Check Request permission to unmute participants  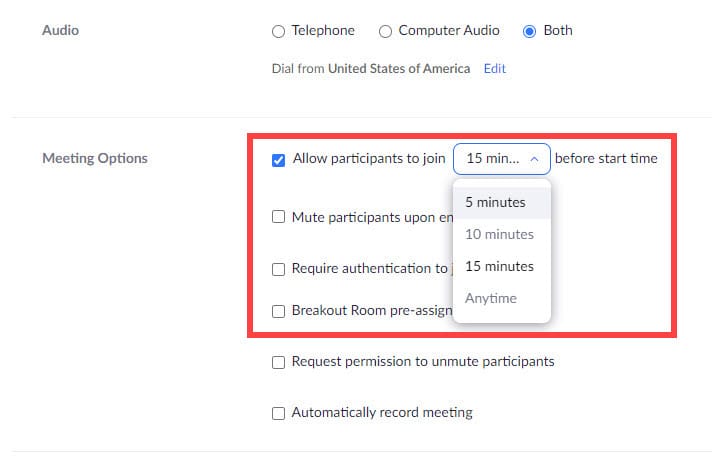click(279, 362)
